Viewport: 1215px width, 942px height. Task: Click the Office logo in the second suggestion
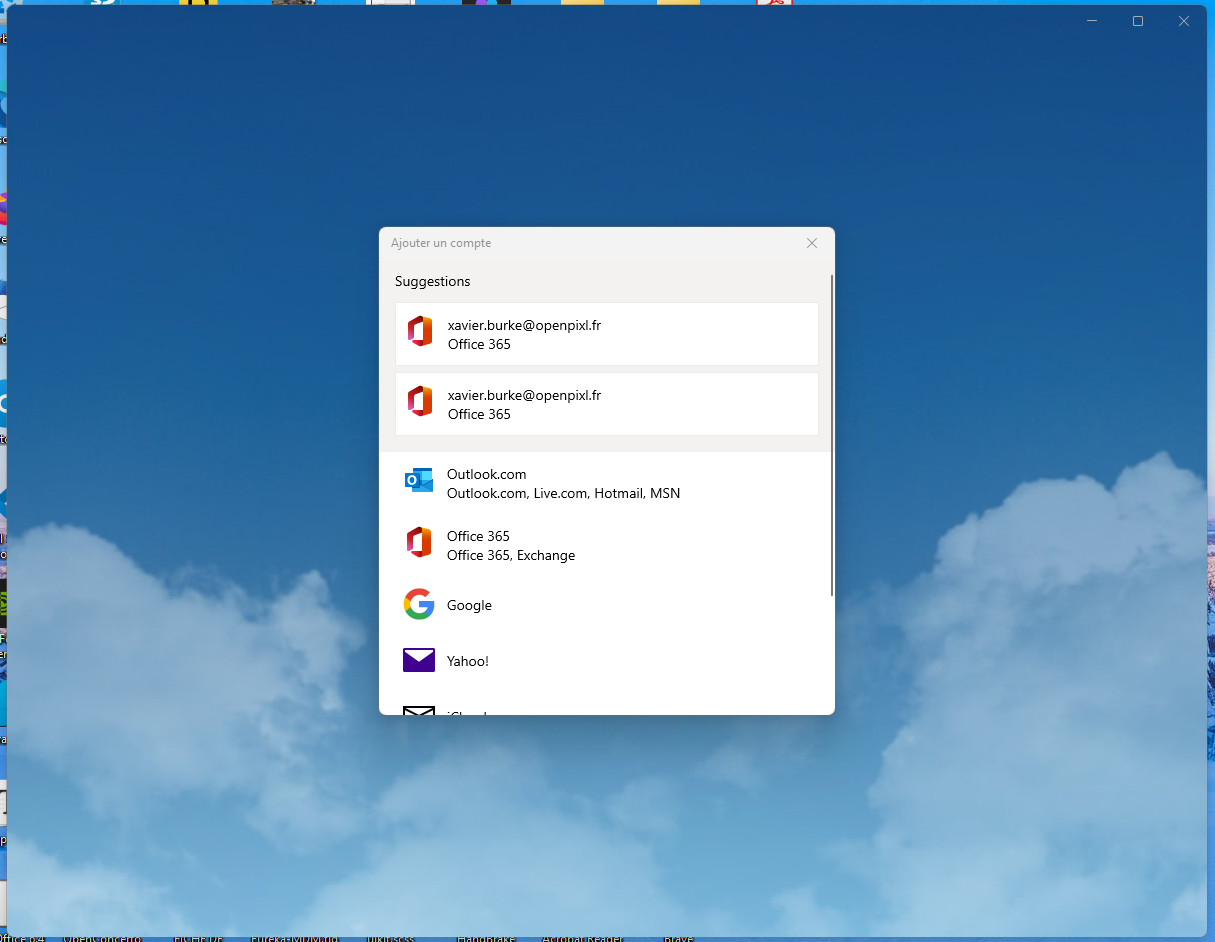tap(420, 401)
